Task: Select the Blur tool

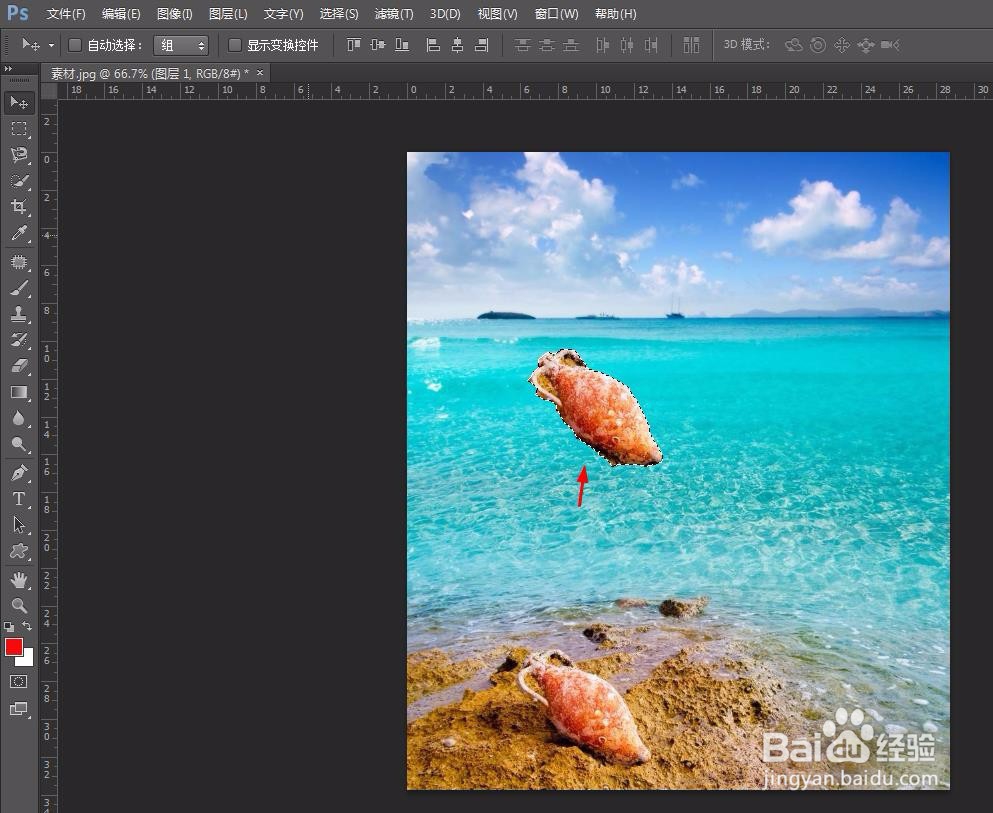Action: click(19, 419)
